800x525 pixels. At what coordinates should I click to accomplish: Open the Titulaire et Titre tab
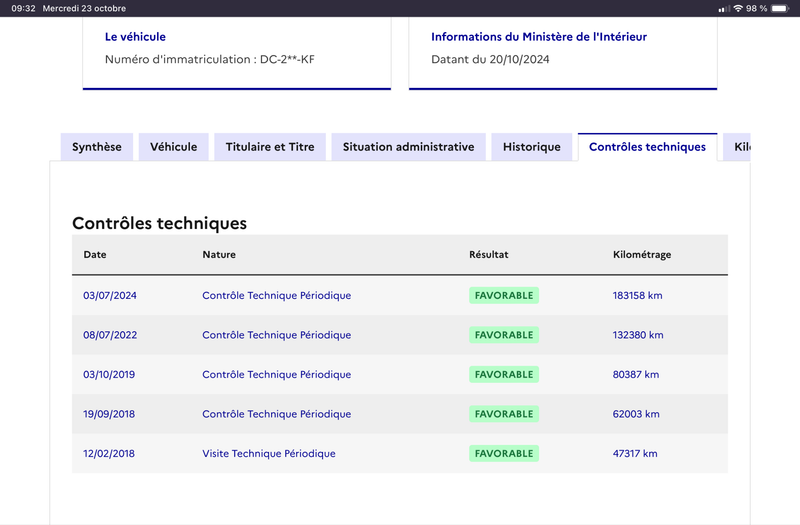click(270, 147)
